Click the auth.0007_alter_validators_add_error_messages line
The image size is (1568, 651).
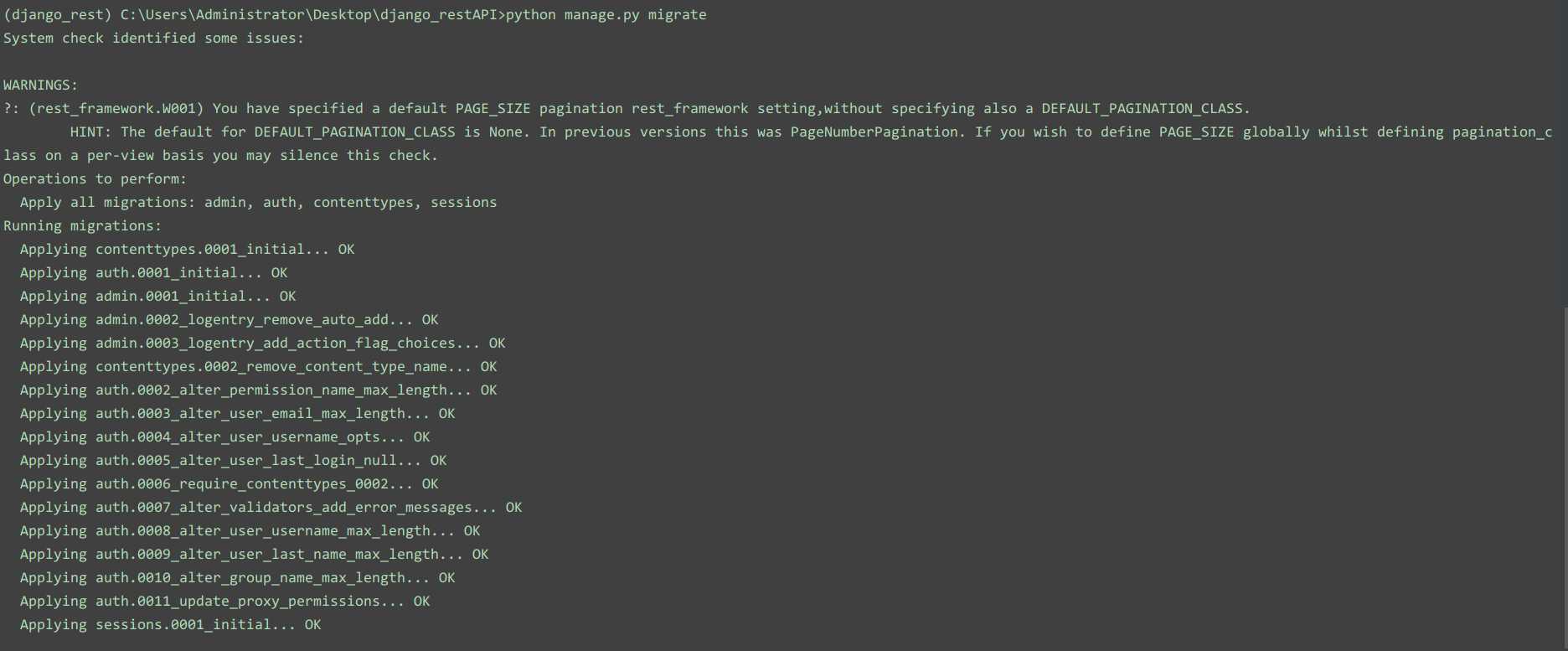click(x=271, y=508)
